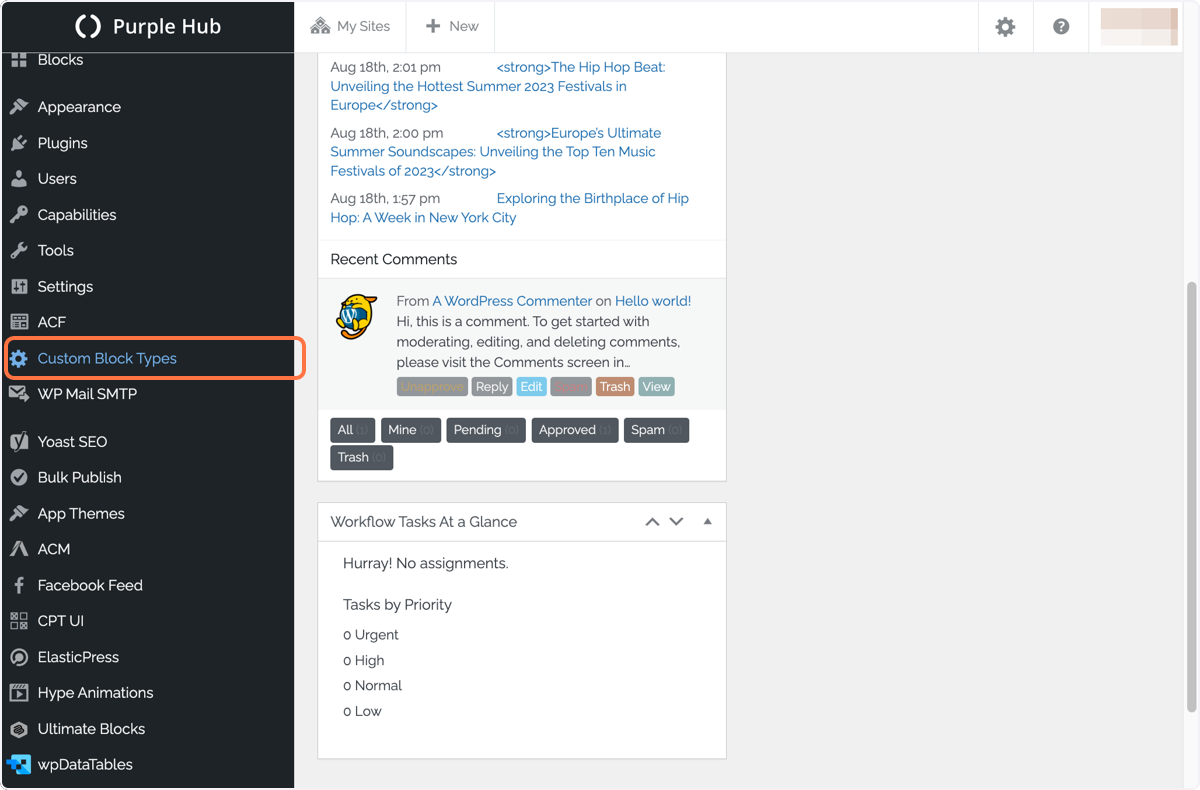Click the Capabilities key icon
The height and width of the screenshot is (790, 1200).
(19, 215)
